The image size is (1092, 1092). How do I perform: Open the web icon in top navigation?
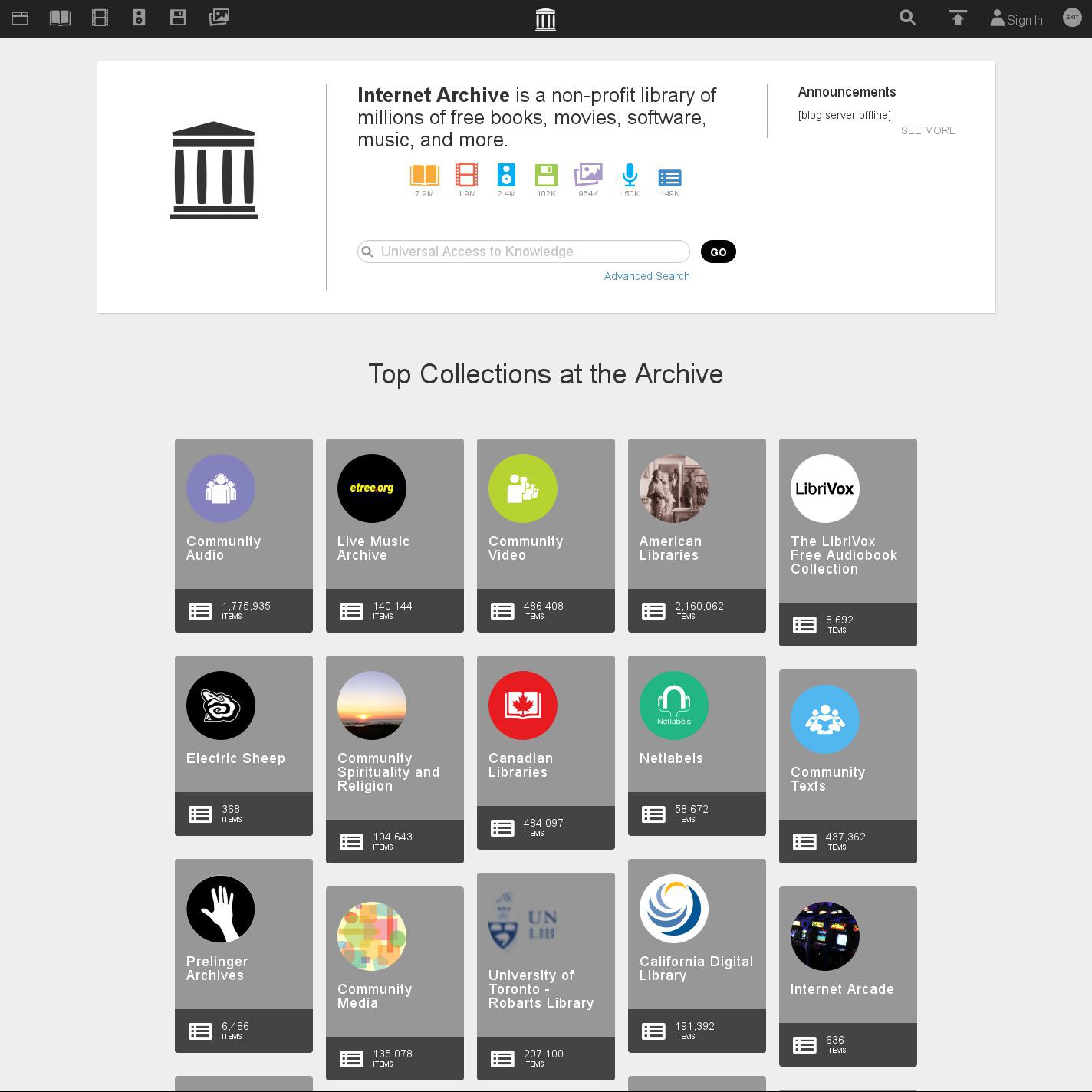(20, 18)
